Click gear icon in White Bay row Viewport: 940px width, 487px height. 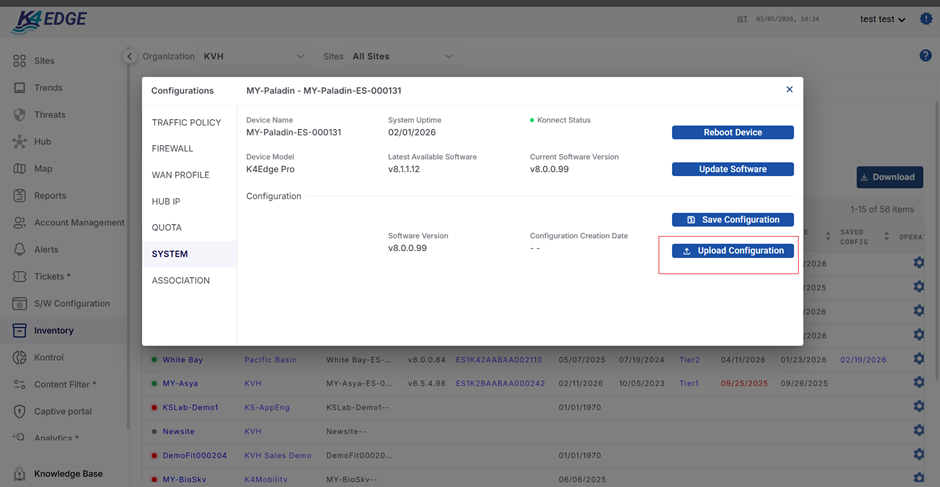(918, 359)
